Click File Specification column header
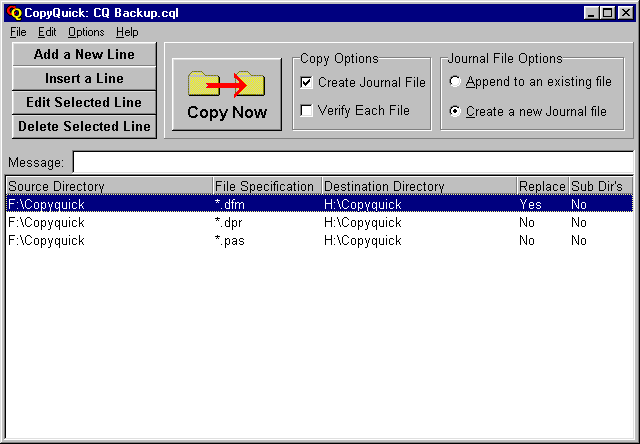Viewport: 640px width, 444px height. pos(267,186)
